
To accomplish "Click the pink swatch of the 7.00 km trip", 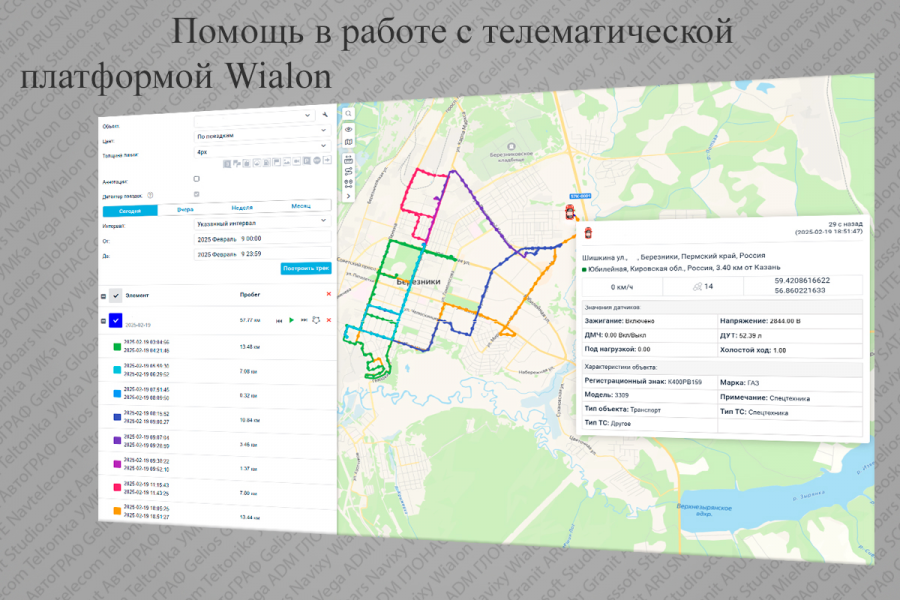I will (117, 487).
